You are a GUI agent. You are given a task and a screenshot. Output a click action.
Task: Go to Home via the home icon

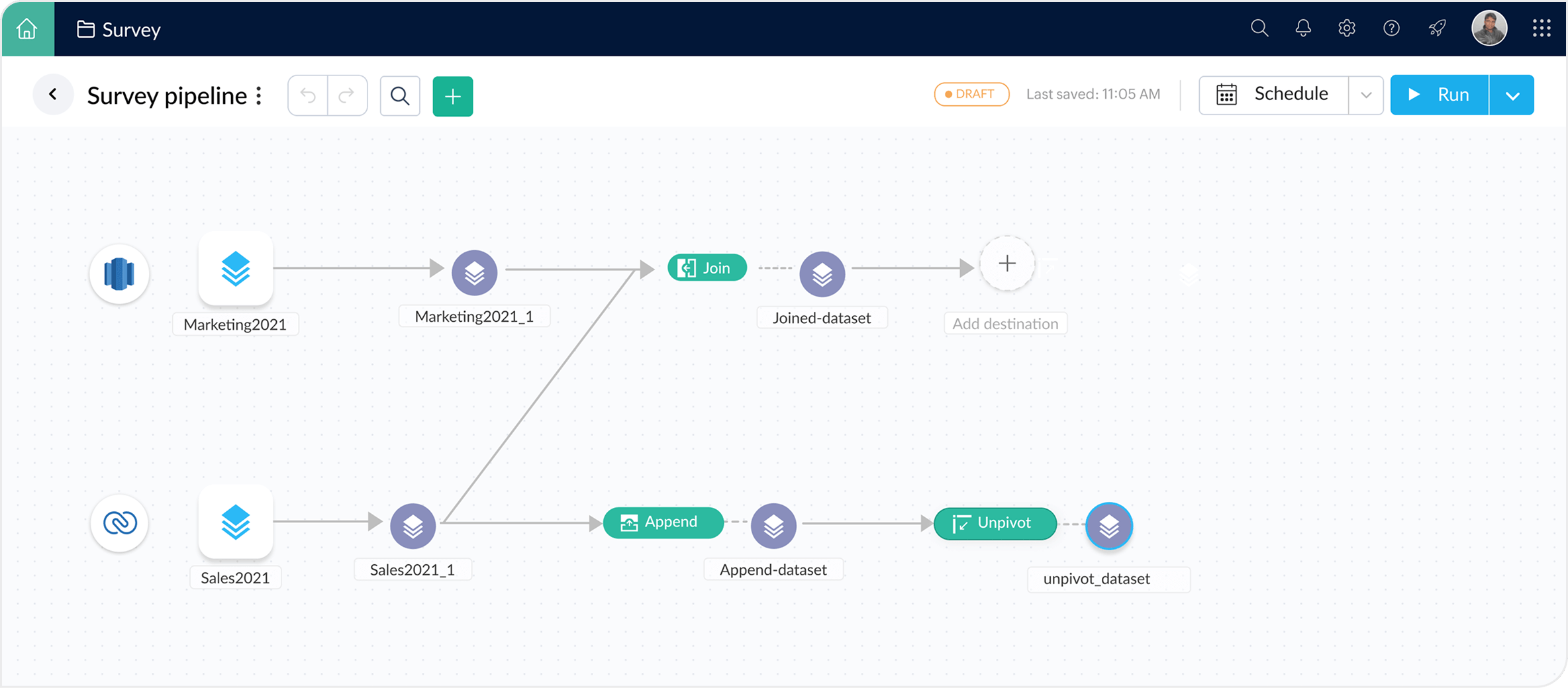click(26, 28)
